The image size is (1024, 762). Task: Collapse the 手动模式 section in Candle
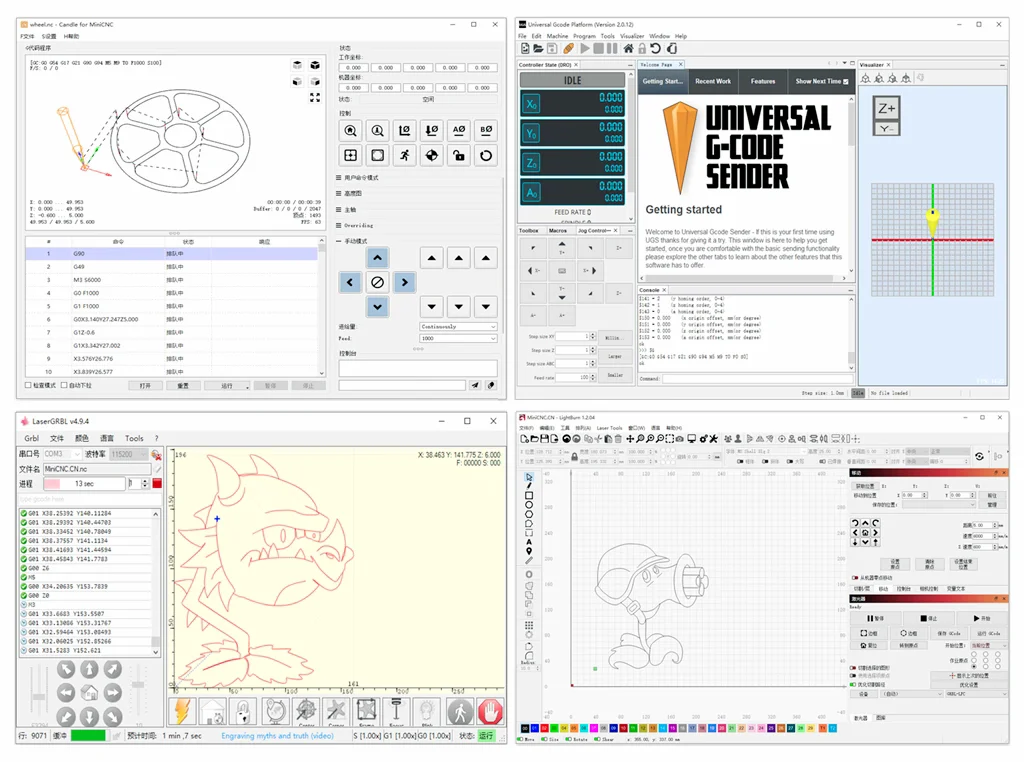click(x=352, y=241)
